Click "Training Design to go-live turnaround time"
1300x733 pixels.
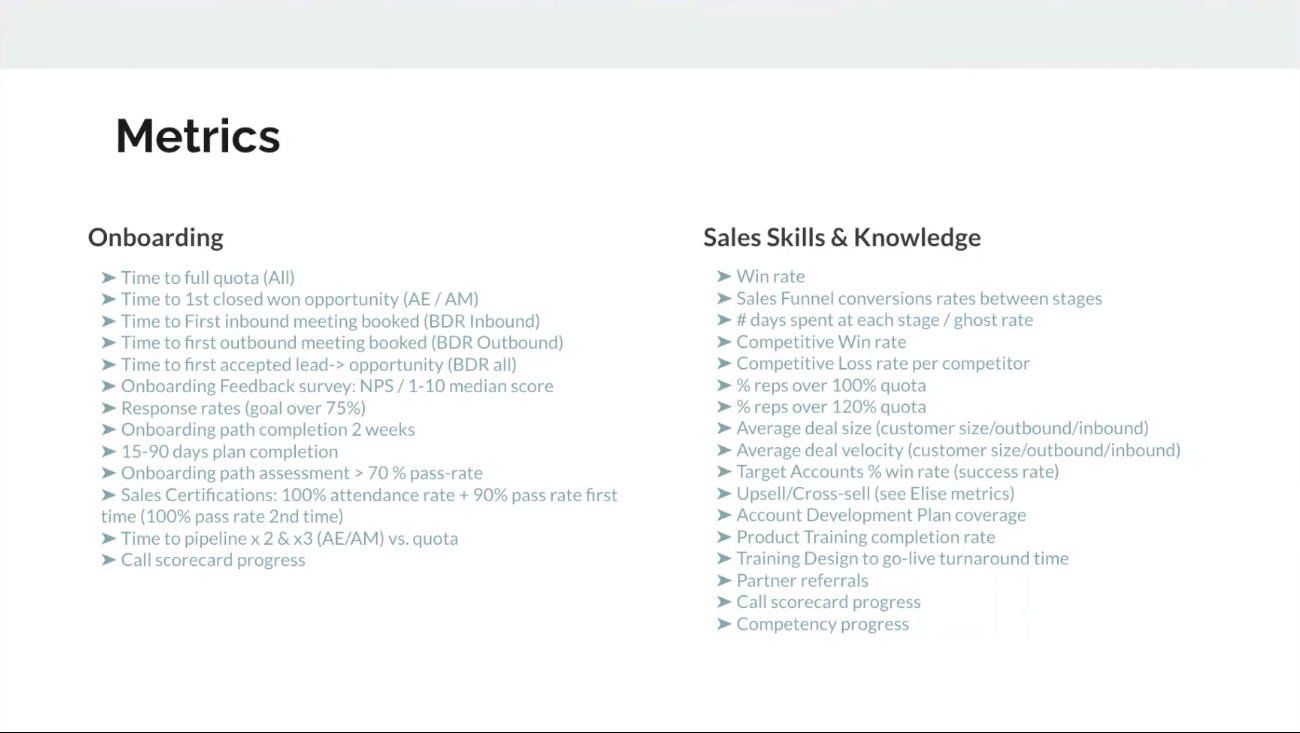pyautogui.click(x=902, y=558)
